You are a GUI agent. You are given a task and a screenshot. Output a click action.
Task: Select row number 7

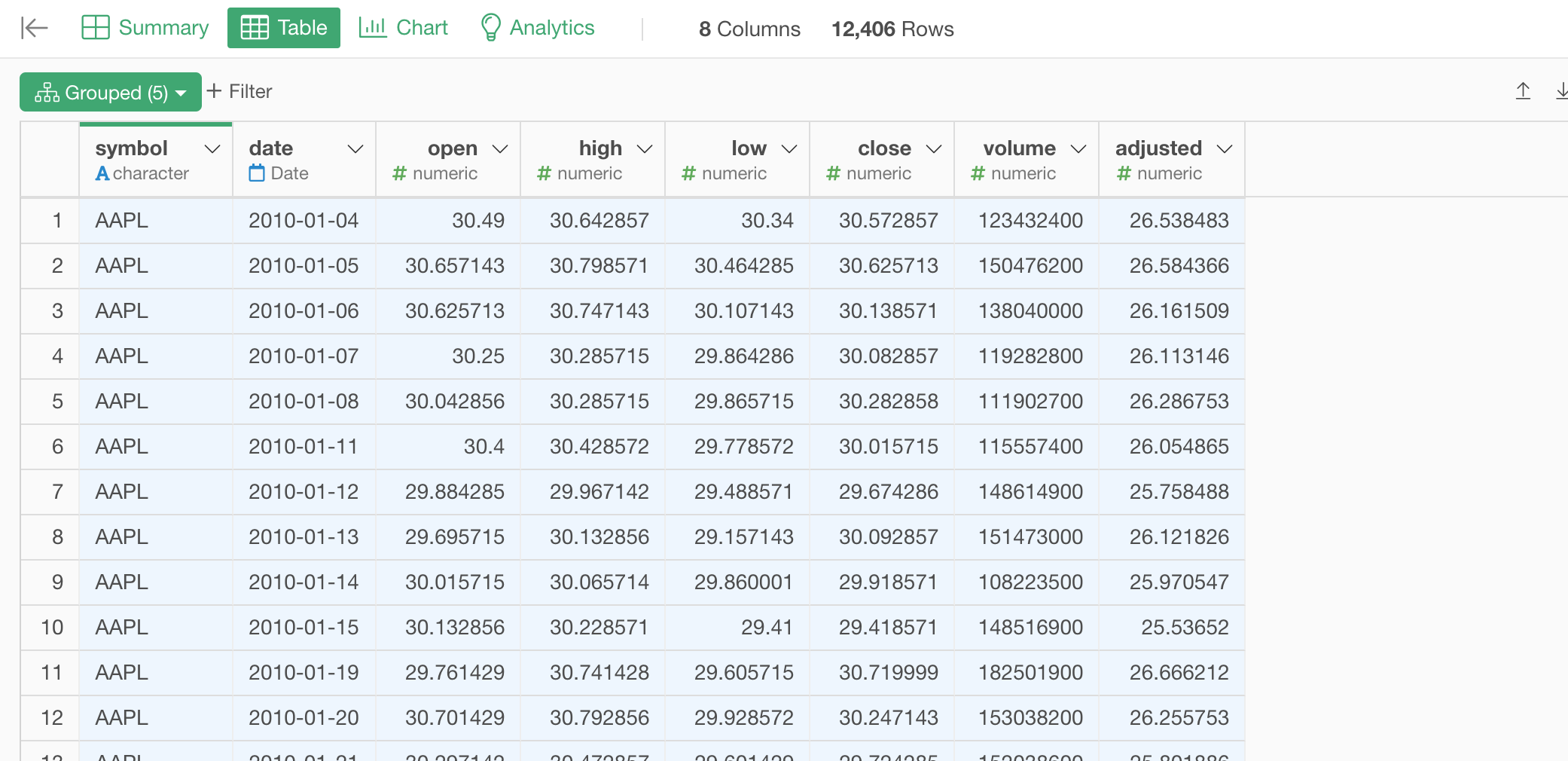click(50, 491)
